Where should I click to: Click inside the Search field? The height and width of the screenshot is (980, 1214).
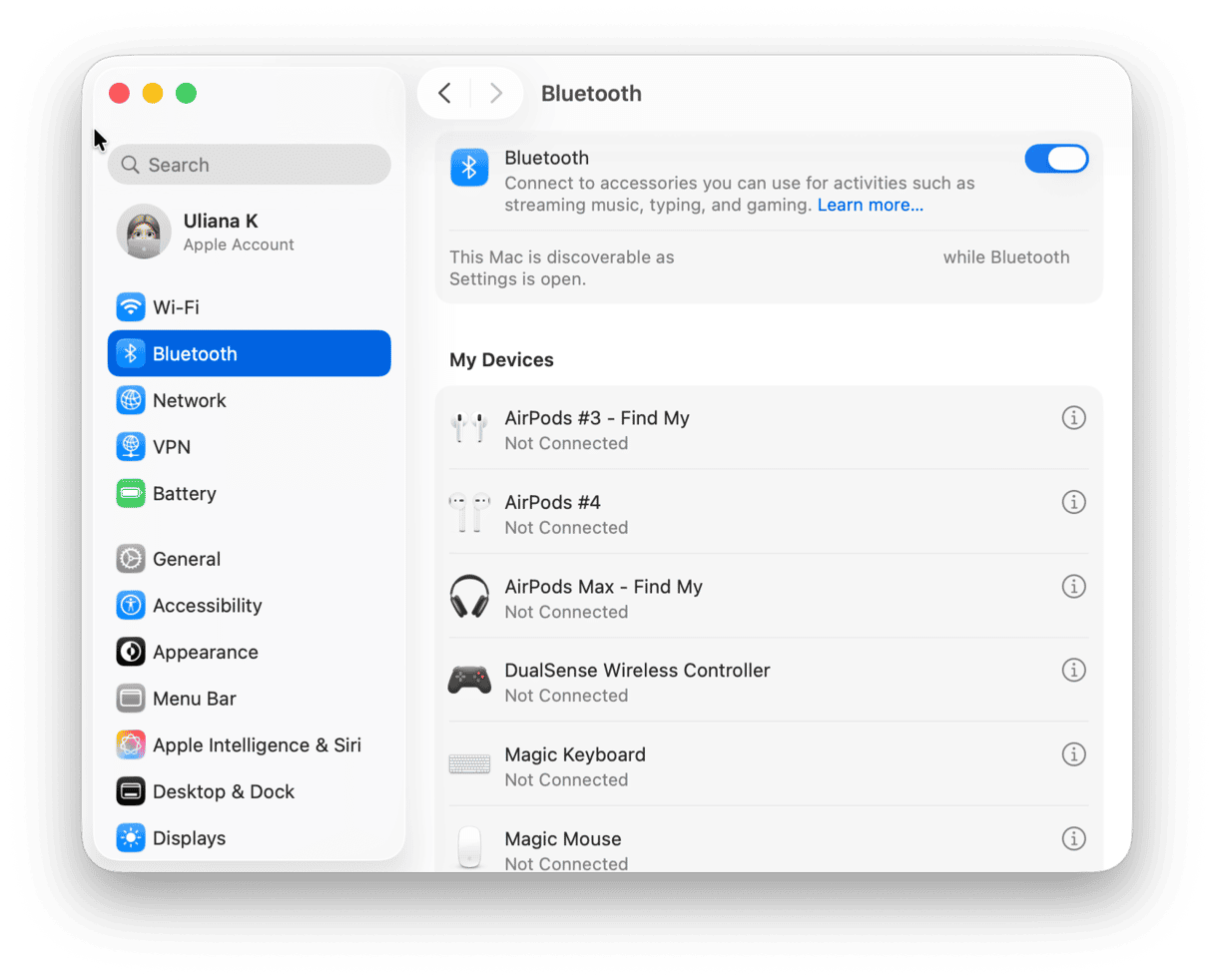pos(249,164)
